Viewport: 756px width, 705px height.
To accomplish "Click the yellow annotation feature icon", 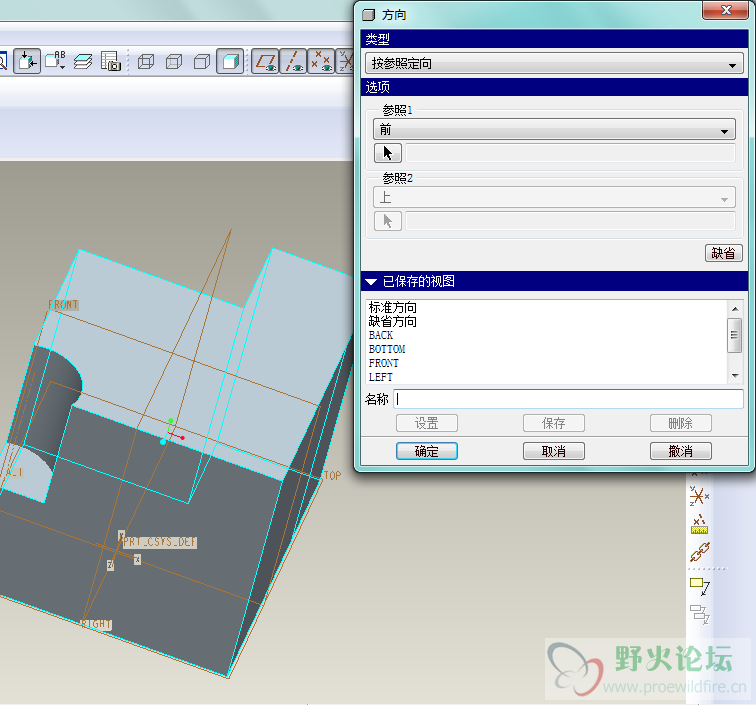I will tap(699, 586).
